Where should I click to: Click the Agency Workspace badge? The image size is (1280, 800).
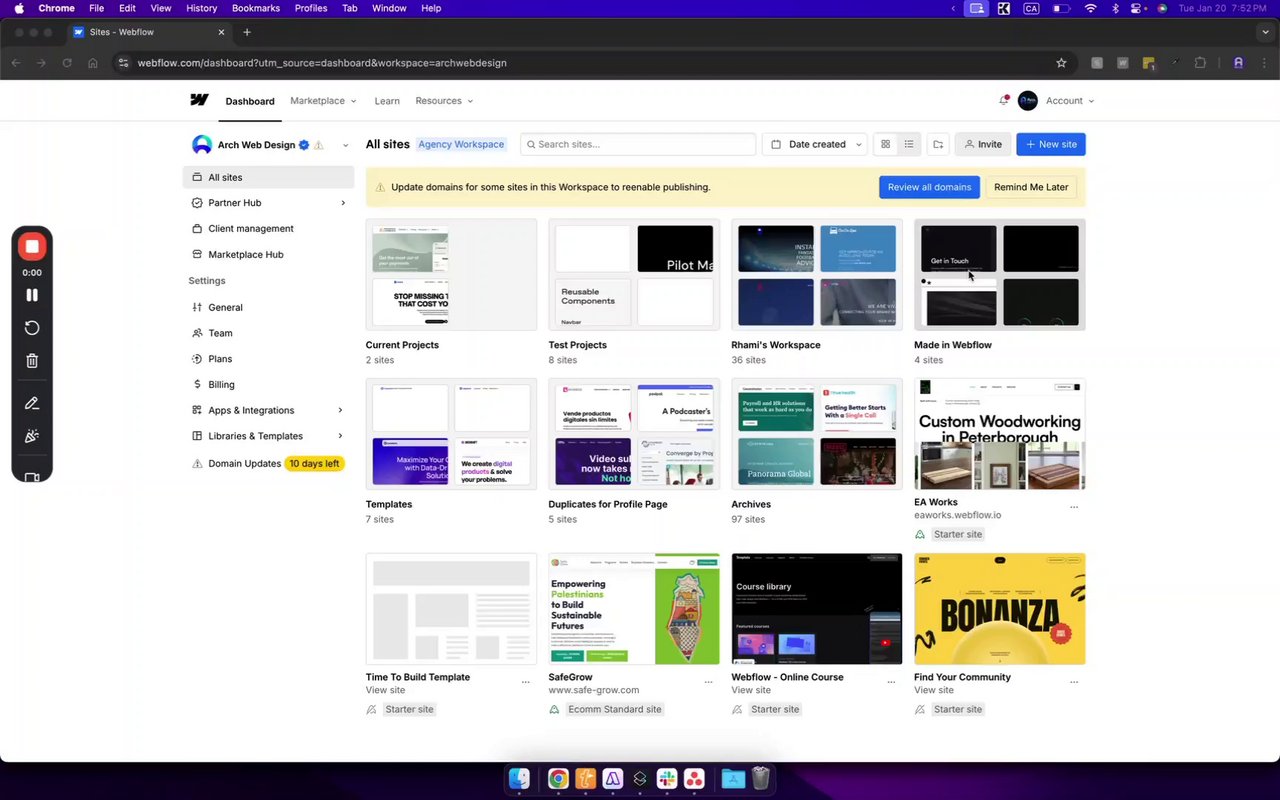click(461, 144)
